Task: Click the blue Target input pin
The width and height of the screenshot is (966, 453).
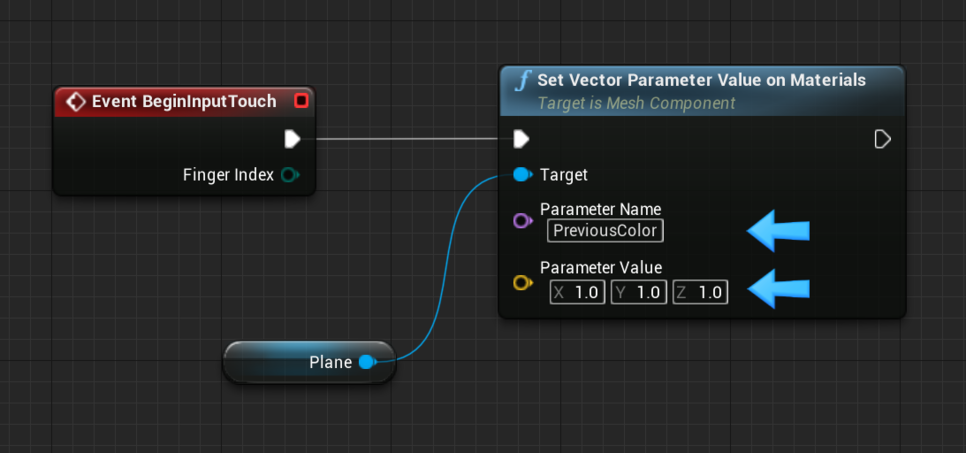Action: coord(522,175)
